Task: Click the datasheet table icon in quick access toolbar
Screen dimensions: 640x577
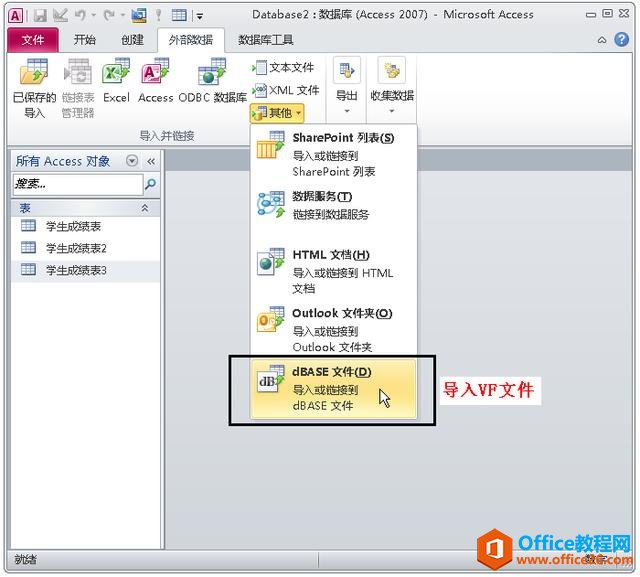Action: 179,16
